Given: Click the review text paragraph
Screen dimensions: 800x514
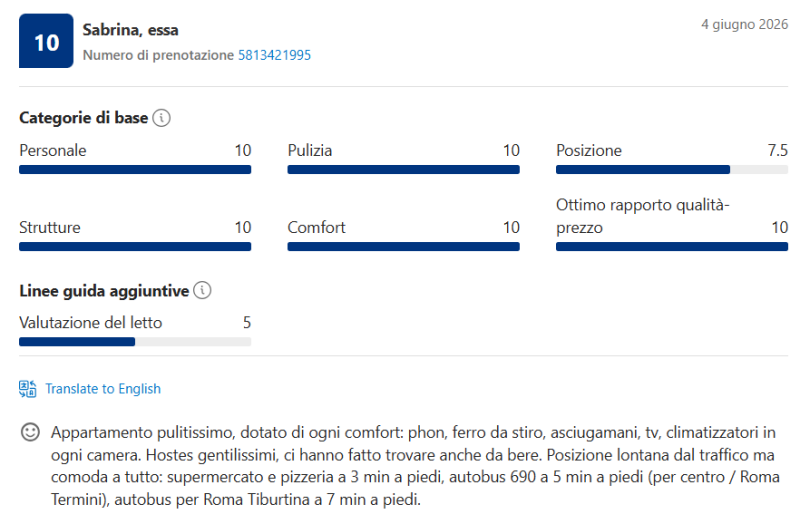Looking at the screenshot, I should point(415,466).
